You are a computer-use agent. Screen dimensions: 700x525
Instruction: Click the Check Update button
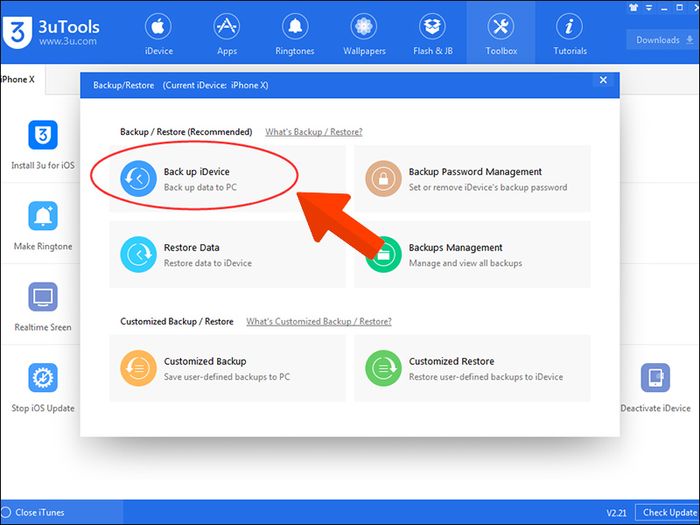[x=667, y=512]
